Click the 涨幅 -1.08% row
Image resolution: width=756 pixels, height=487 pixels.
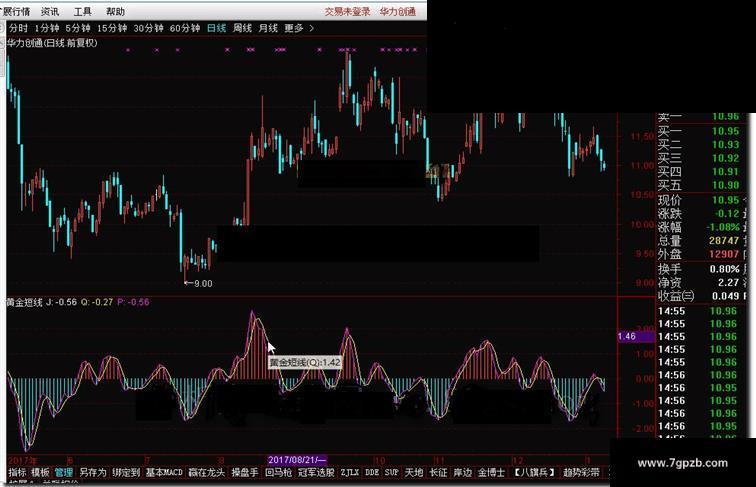pos(699,227)
